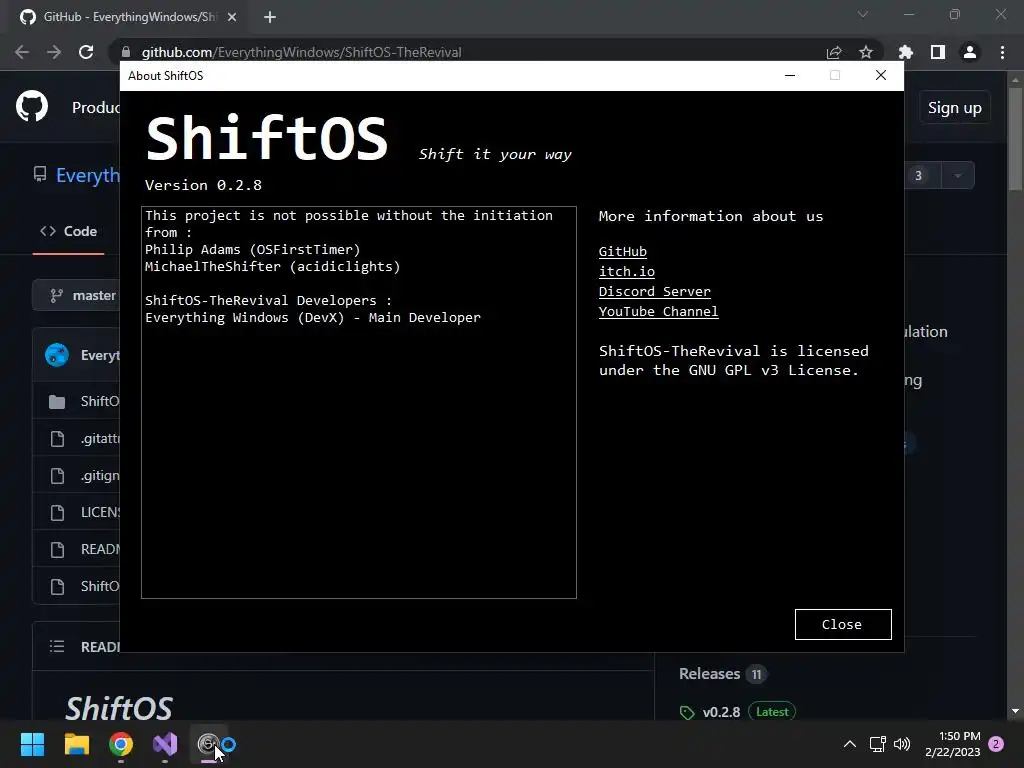The width and height of the screenshot is (1024, 768).
Task: Open Chrome three-dot menu
Action: coord(1002,52)
